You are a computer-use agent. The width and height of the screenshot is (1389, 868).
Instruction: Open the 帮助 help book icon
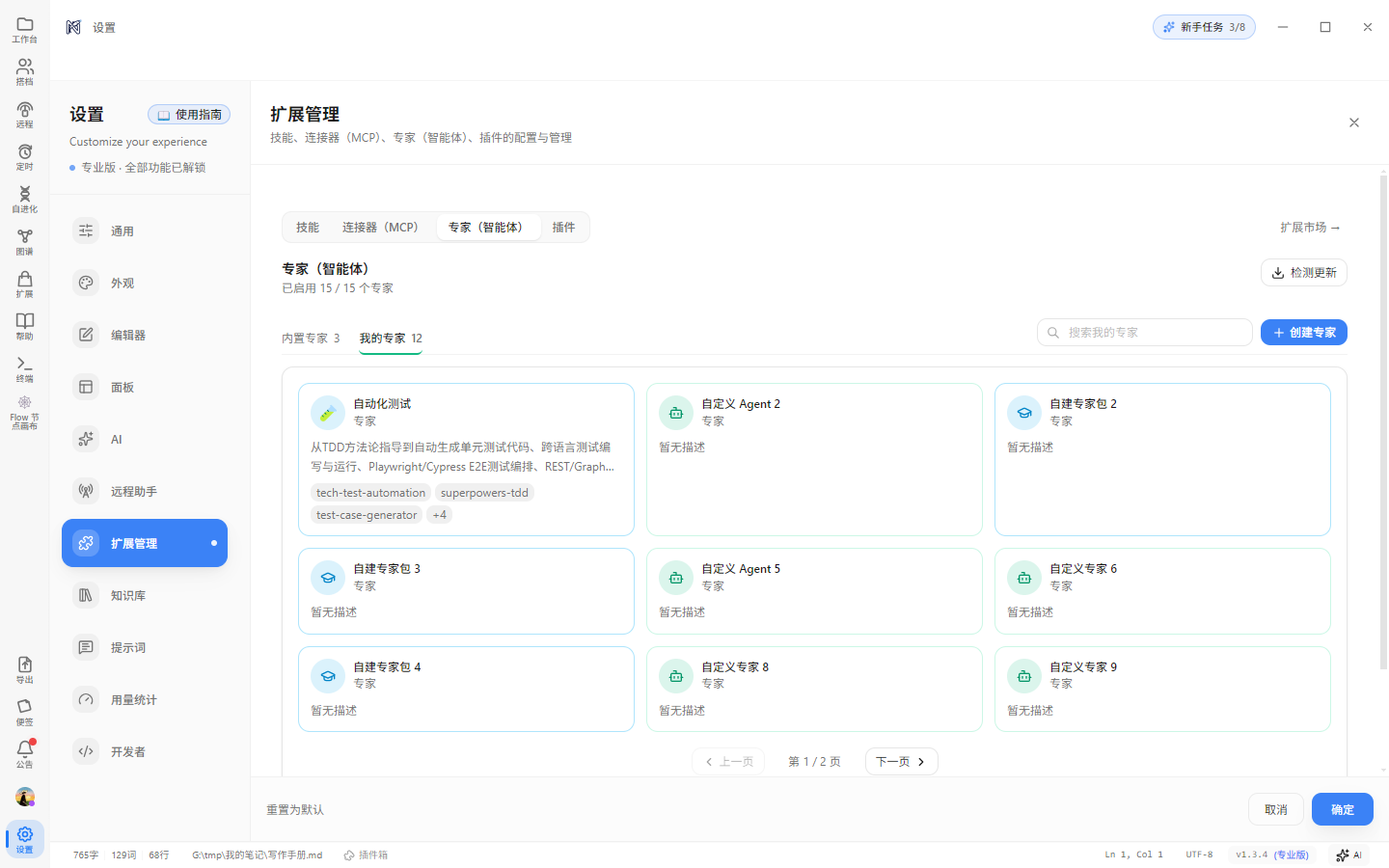pyautogui.click(x=25, y=326)
